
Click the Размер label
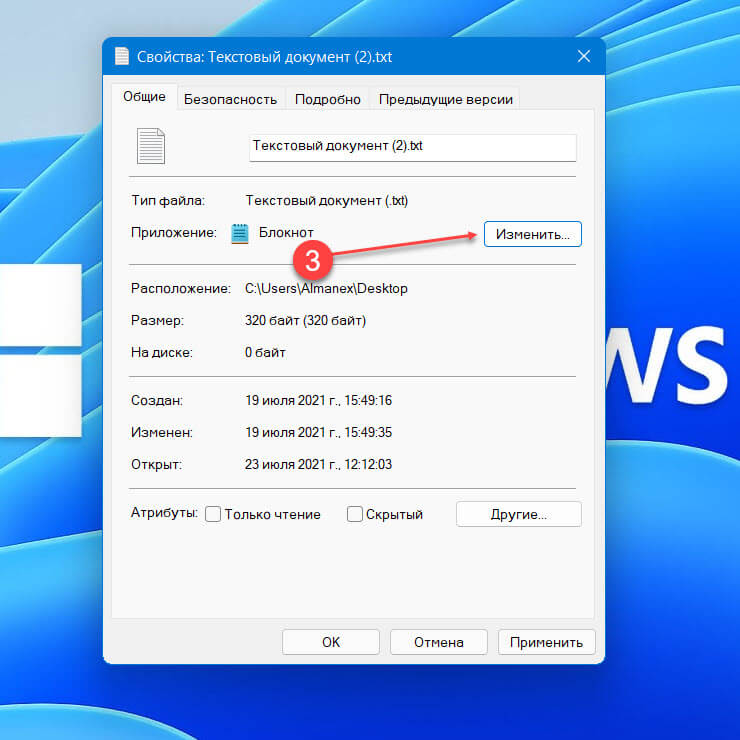point(157,320)
